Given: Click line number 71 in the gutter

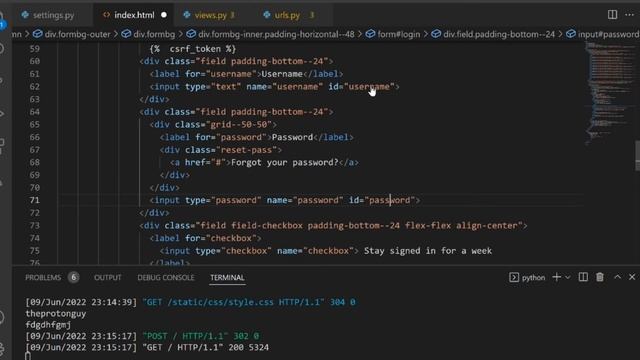Looking at the screenshot, I should pos(34,200).
